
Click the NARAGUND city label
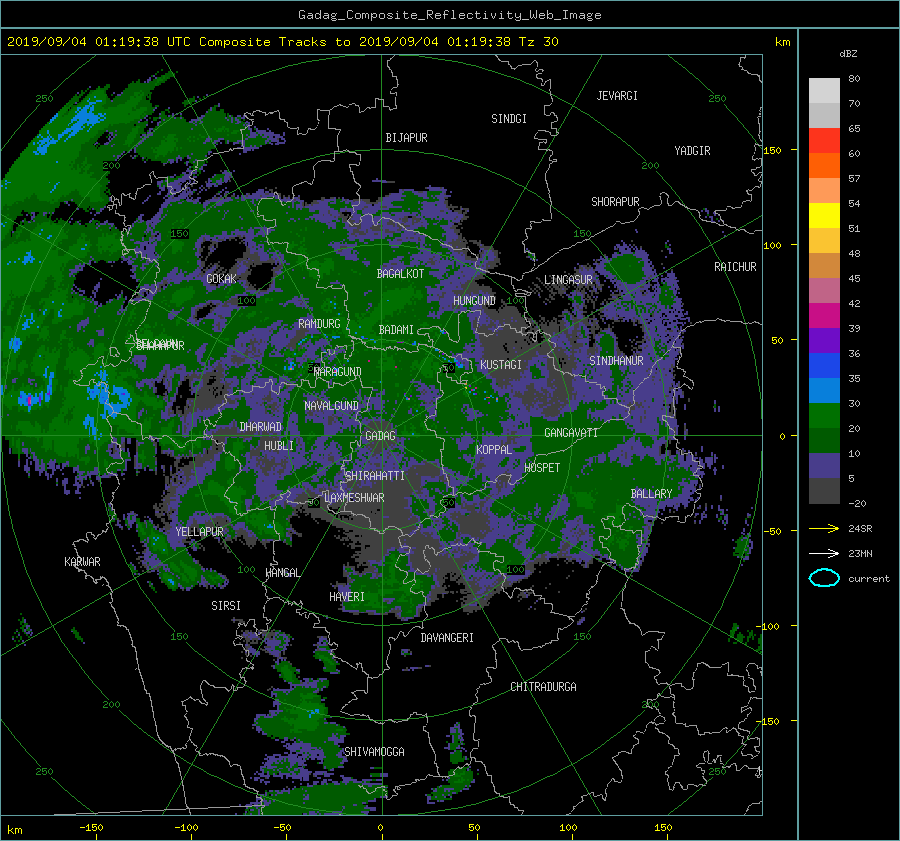(338, 372)
